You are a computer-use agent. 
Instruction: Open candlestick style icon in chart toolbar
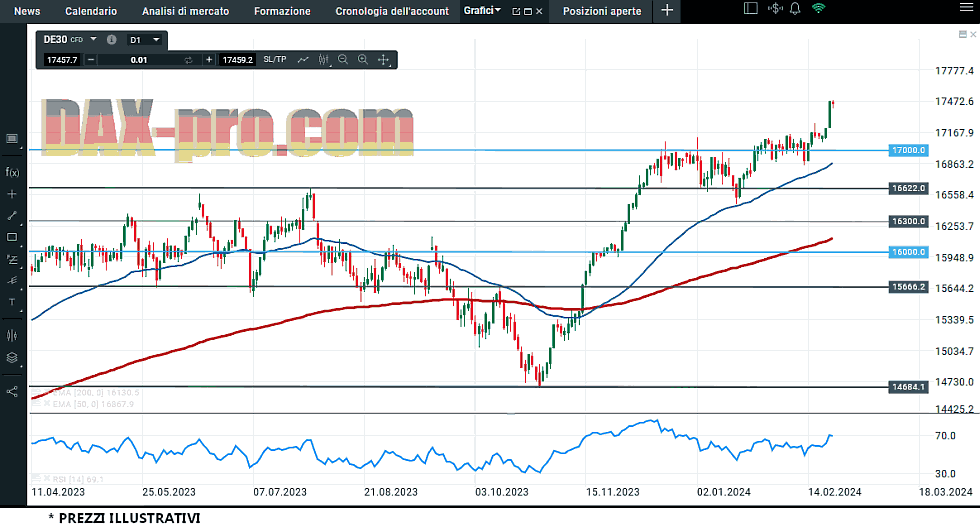pos(323,60)
